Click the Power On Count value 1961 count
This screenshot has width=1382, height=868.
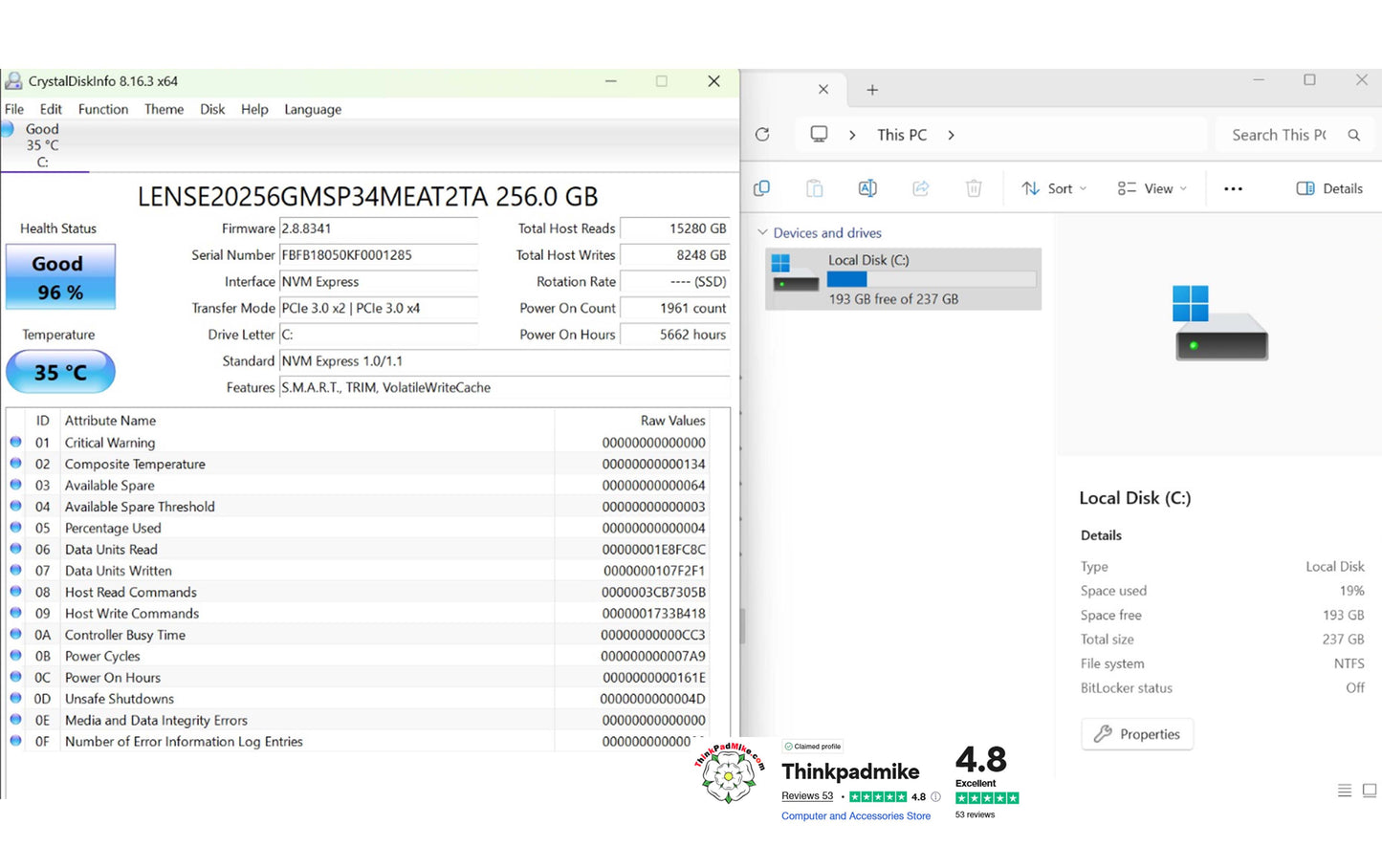point(675,308)
